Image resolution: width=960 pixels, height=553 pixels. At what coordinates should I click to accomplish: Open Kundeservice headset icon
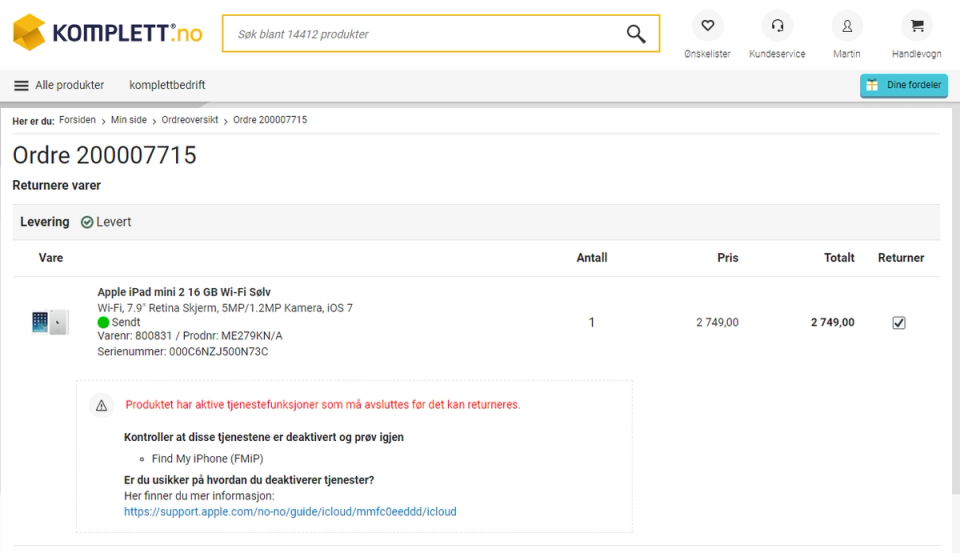(777, 26)
